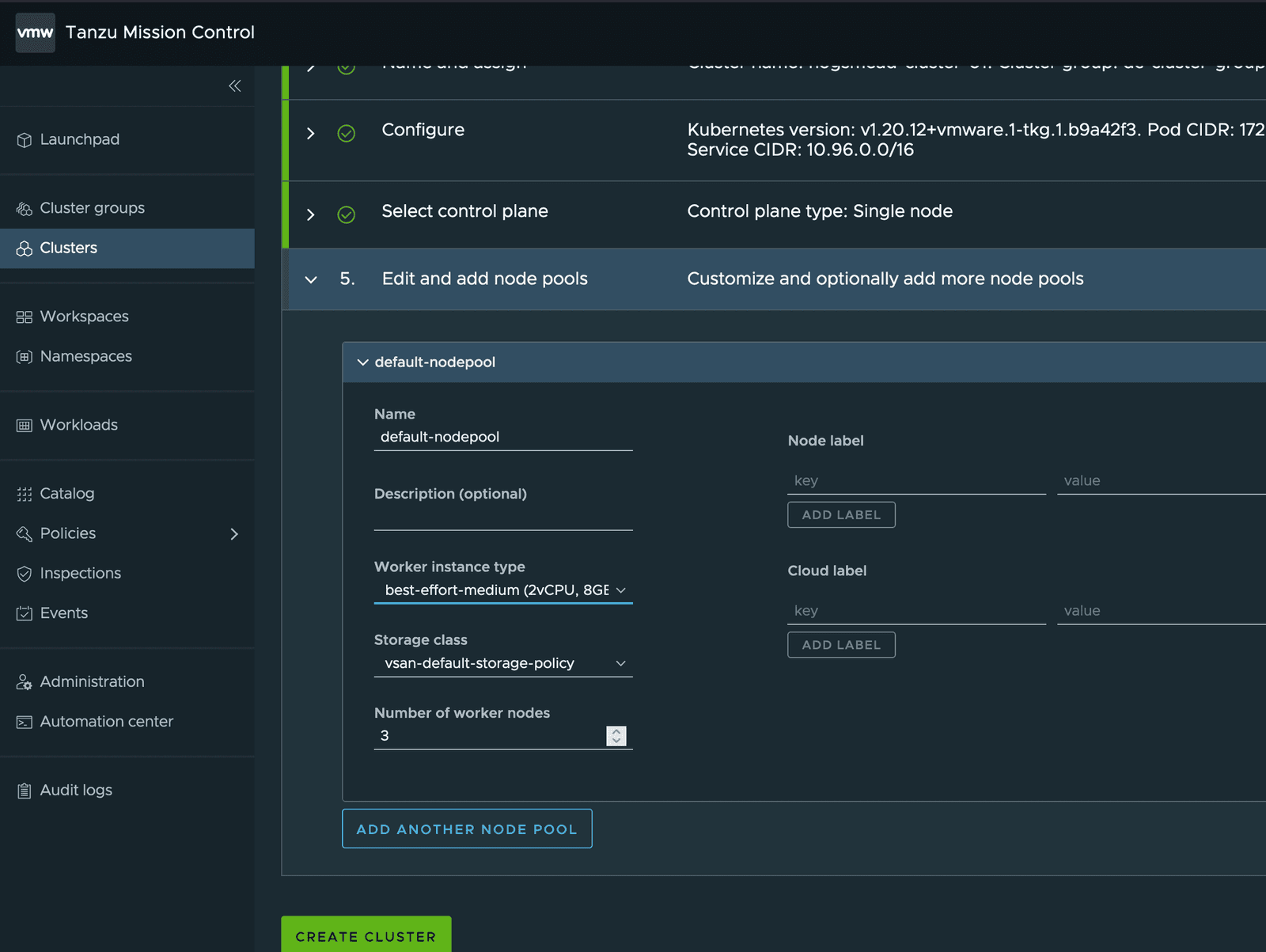Viewport: 1266px width, 952px height.
Task: Select the Catalog icon
Action: 24,493
